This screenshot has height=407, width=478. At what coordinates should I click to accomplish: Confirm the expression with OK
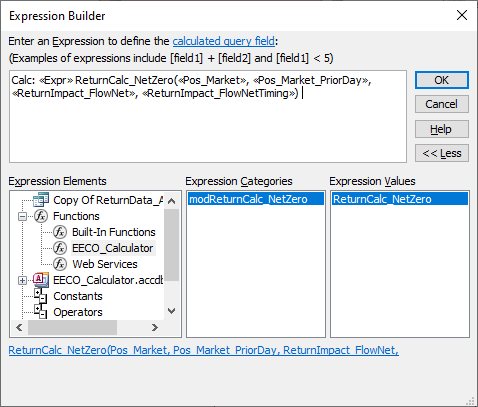click(442, 80)
